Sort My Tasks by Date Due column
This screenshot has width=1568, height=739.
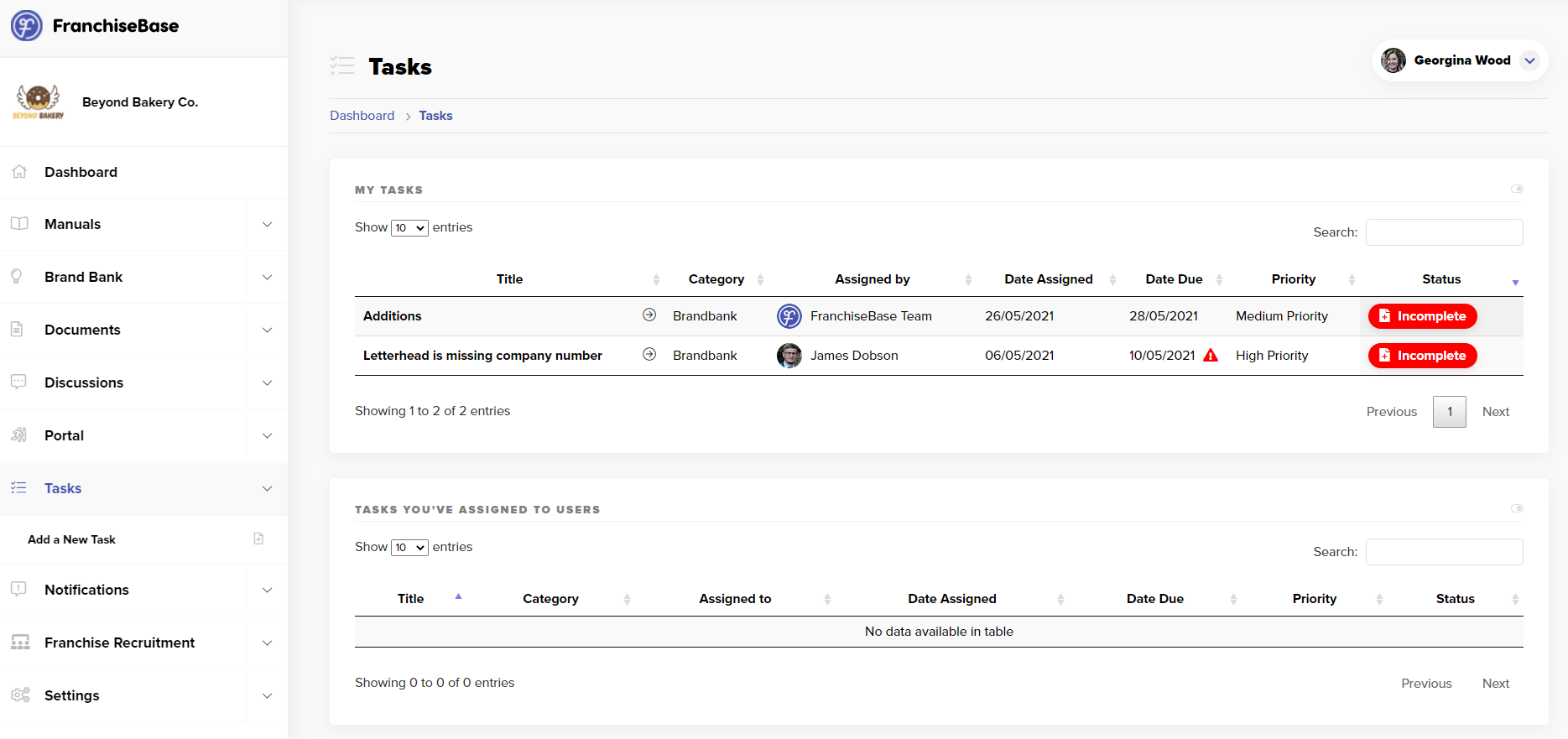point(1174,279)
